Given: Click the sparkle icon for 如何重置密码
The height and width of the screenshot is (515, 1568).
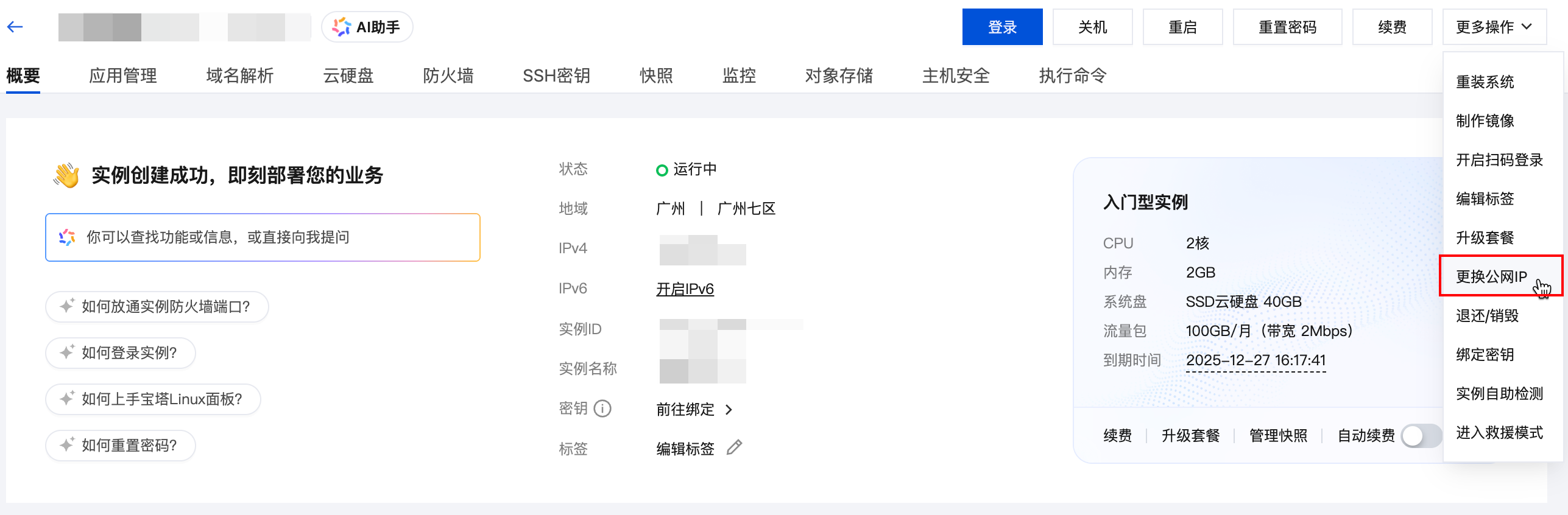Looking at the screenshot, I should click(67, 445).
